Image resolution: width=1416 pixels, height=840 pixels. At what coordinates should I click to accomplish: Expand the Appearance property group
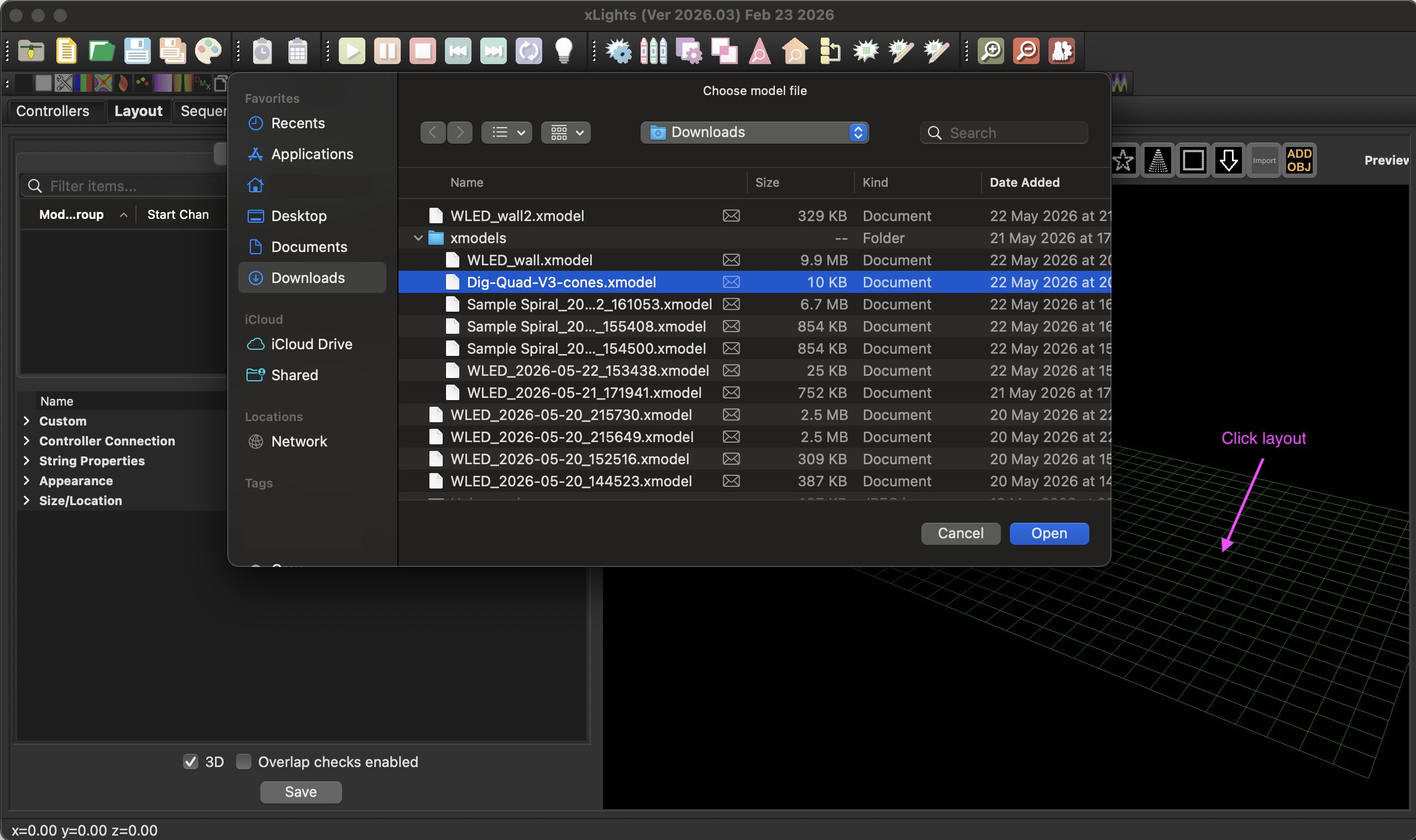[x=27, y=480]
